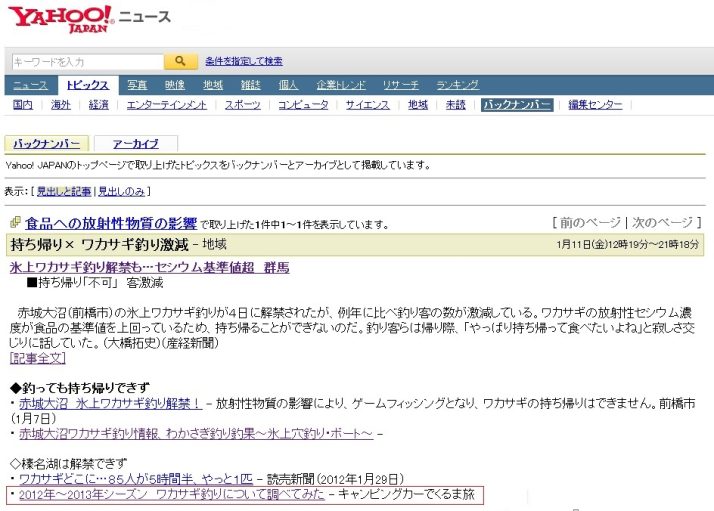
Task: Click the yellow search magnifier button
Action: click(180, 62)
